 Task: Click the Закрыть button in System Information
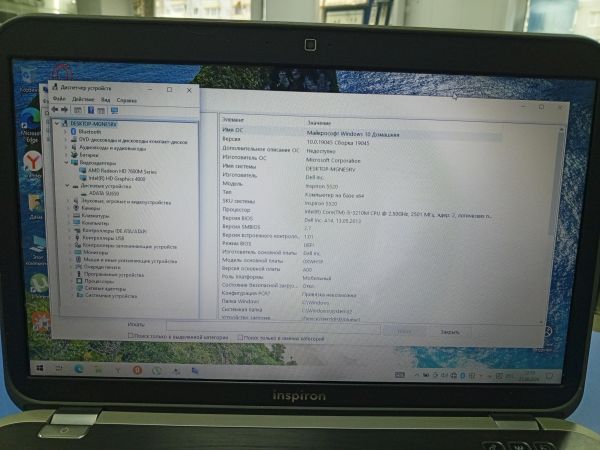pyautogui.click(x=450, y=332)
